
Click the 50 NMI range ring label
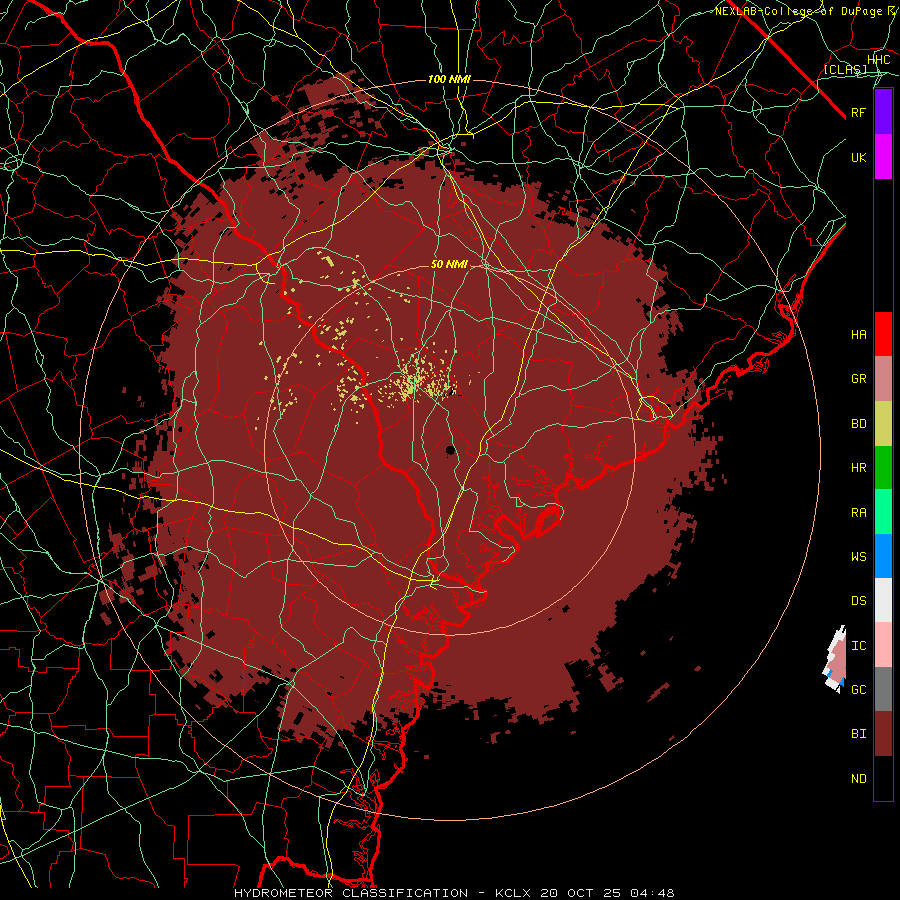449,265
